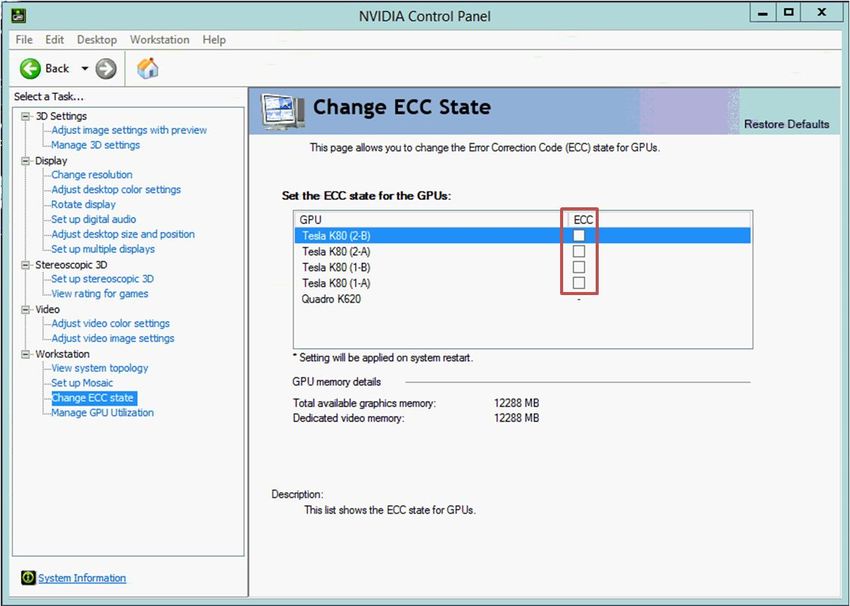The width and height of the screenshot is (850, 606).
Task: Click the NVIDIA title bar logo icon
Action: 19,15
